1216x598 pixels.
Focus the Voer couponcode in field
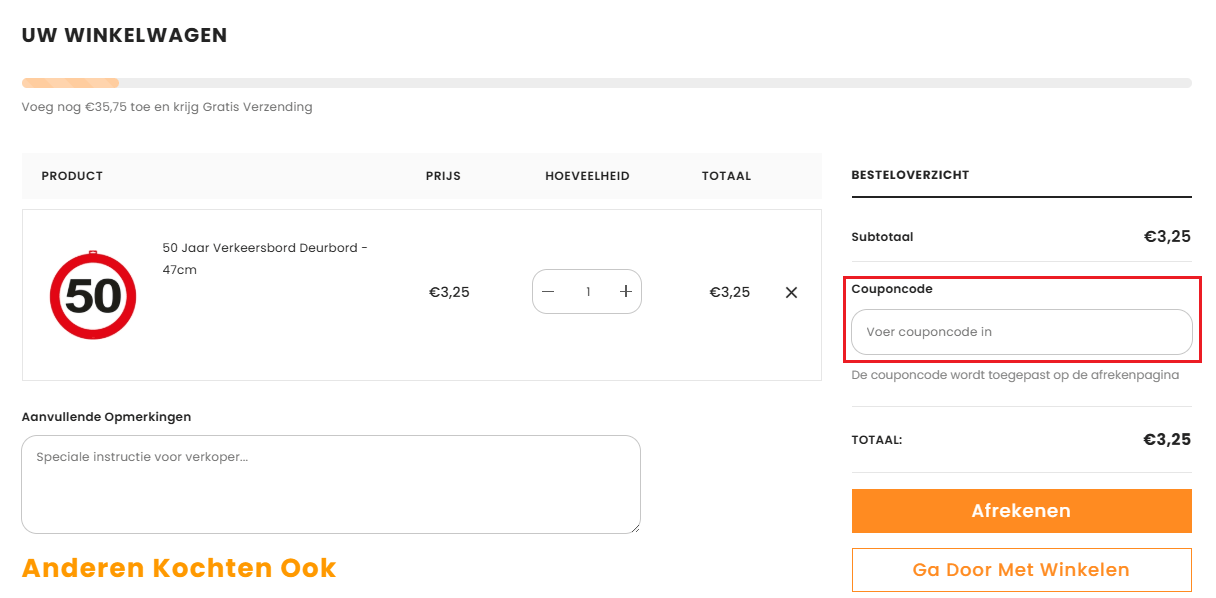[x=1021, y=332]
